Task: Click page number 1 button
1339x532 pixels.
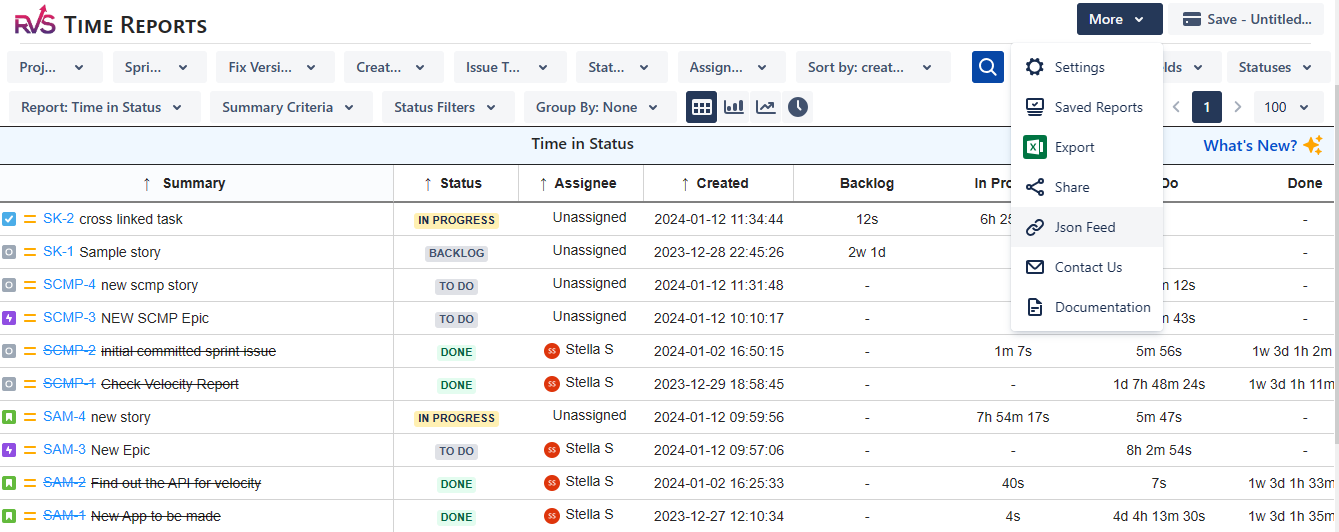Action: (x=1207, y=107)
